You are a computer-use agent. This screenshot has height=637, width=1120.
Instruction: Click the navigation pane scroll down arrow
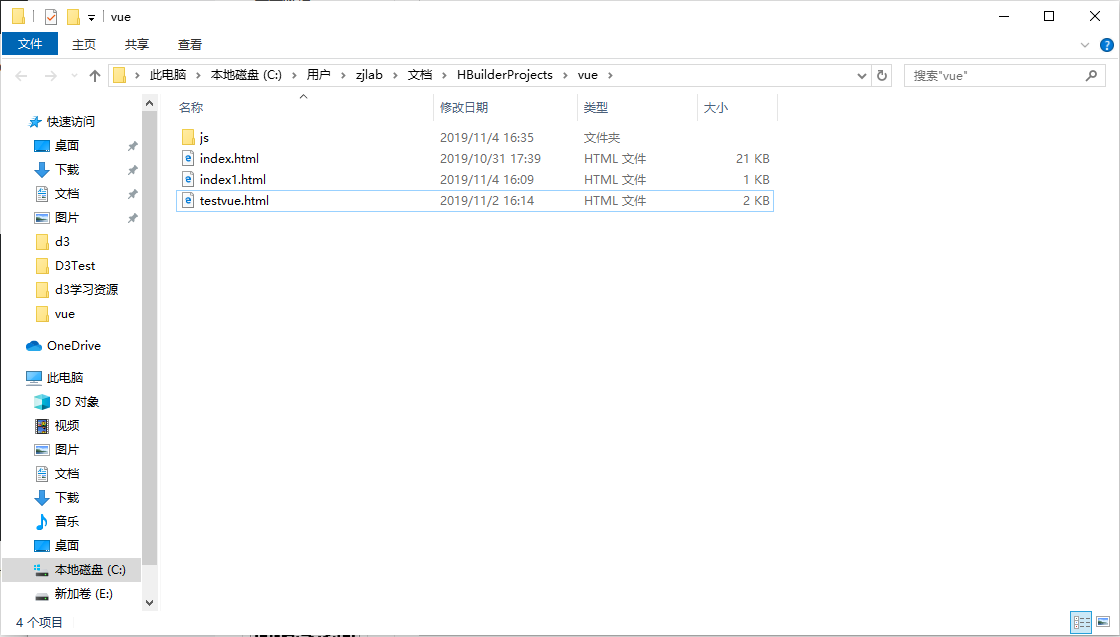point(149,603)
